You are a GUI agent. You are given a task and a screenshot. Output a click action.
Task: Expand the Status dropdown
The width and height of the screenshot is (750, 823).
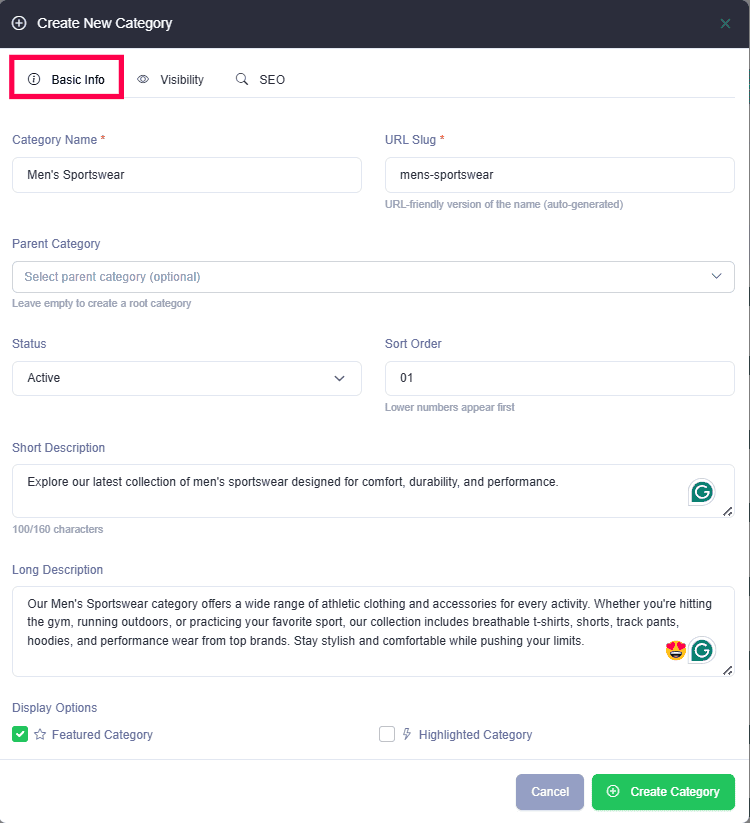(187, 378)
